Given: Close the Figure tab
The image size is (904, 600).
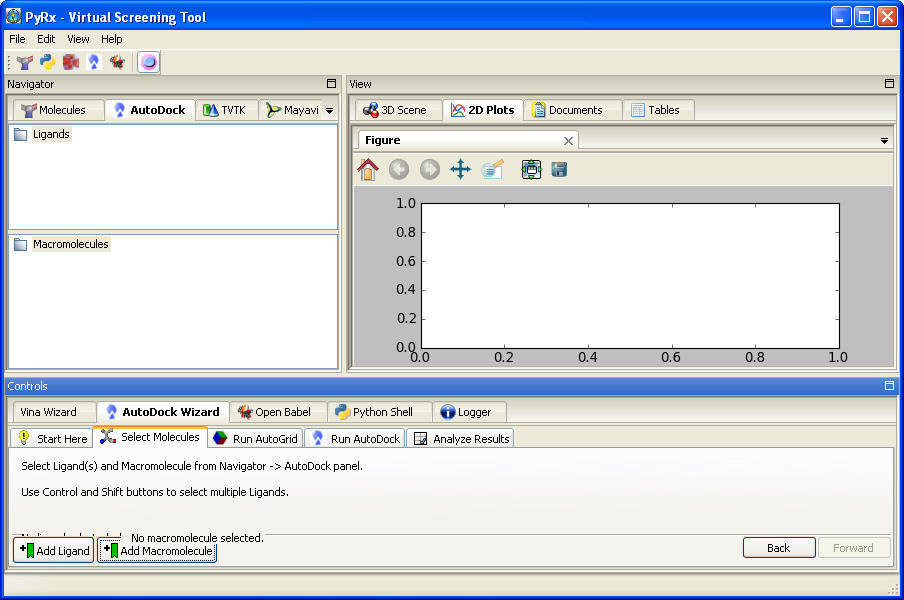Looking at the screenshot, I should 568,141.
